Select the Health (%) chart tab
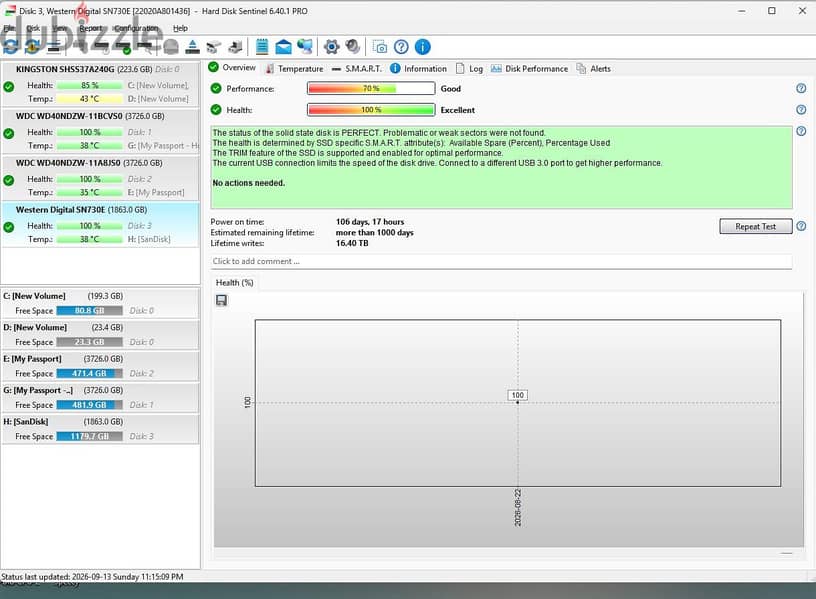This screenshot has width=816, height=599. 234,283
